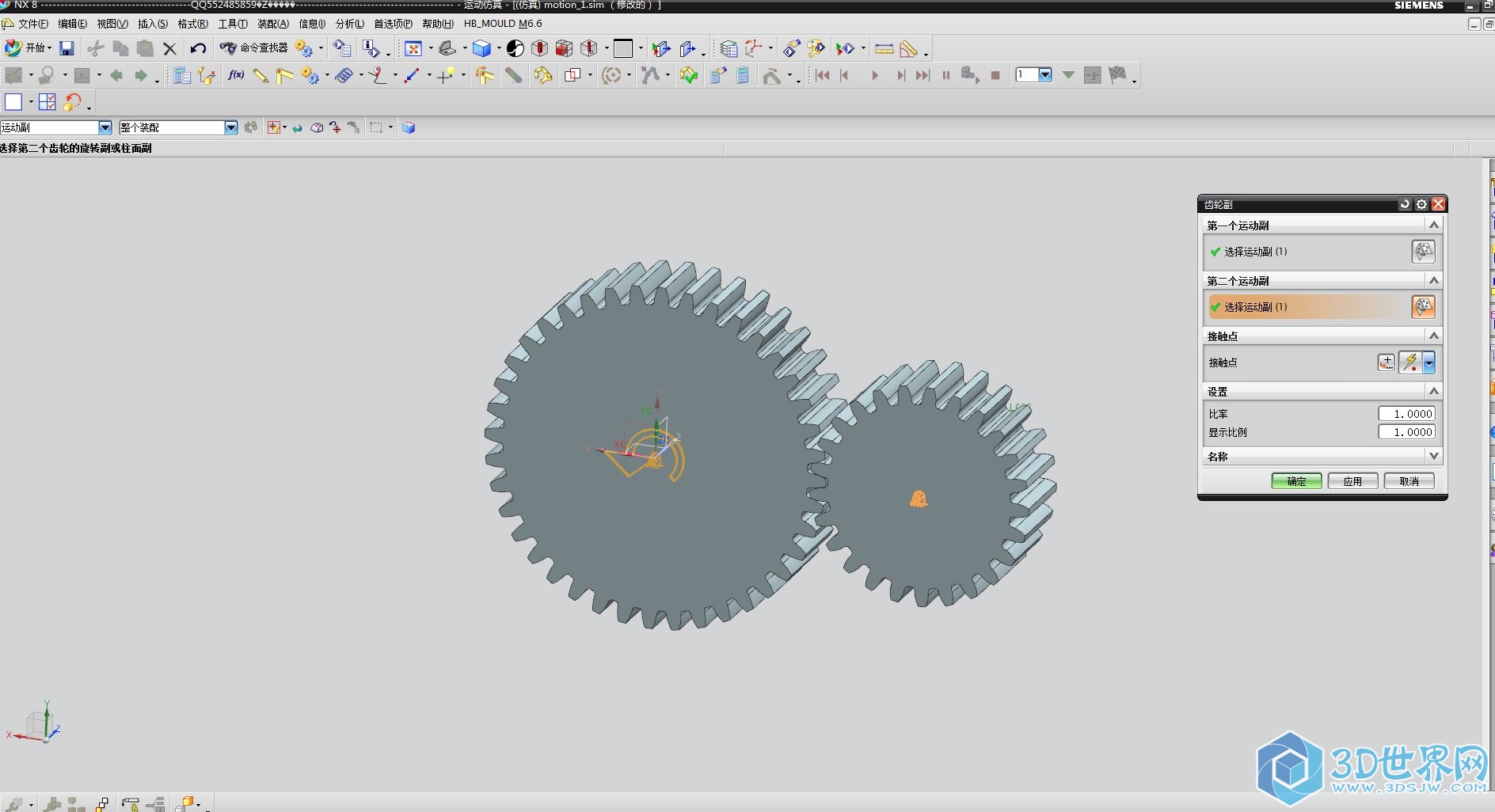
Task: Collapse the 第二个运动副 section
Action: pos(1433,281)
